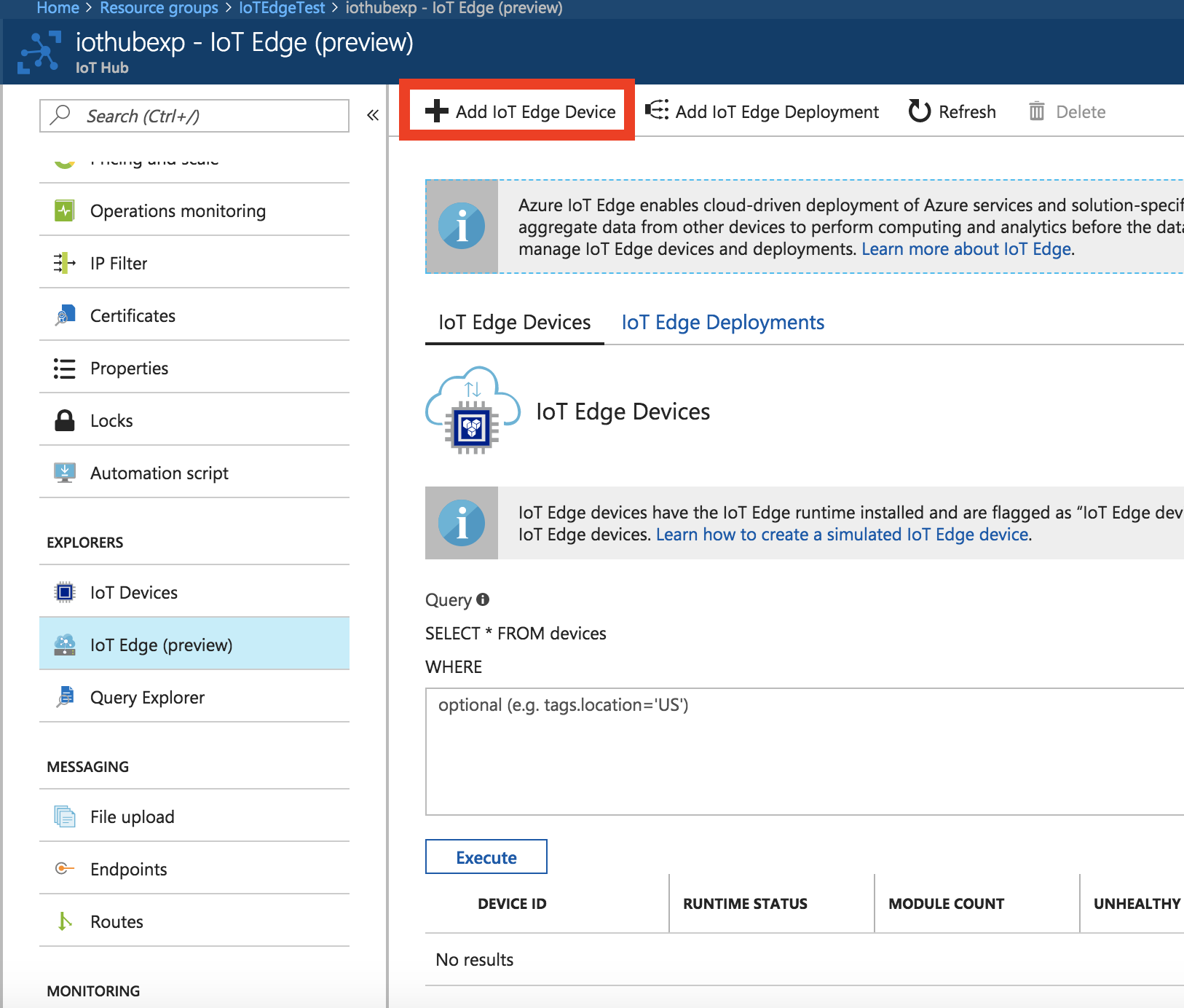
Task: Open Routes page
Action: coord(194,921)
